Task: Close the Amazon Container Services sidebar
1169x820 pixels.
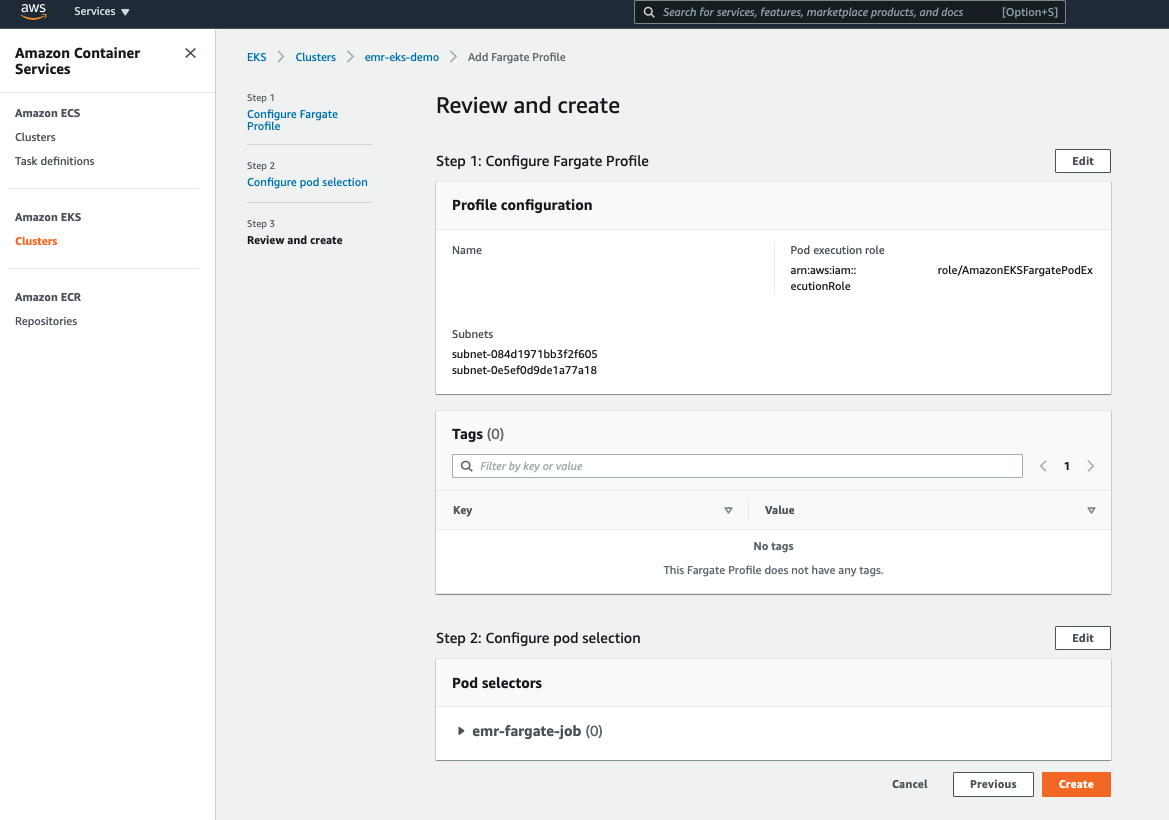Action: point(190,53)
